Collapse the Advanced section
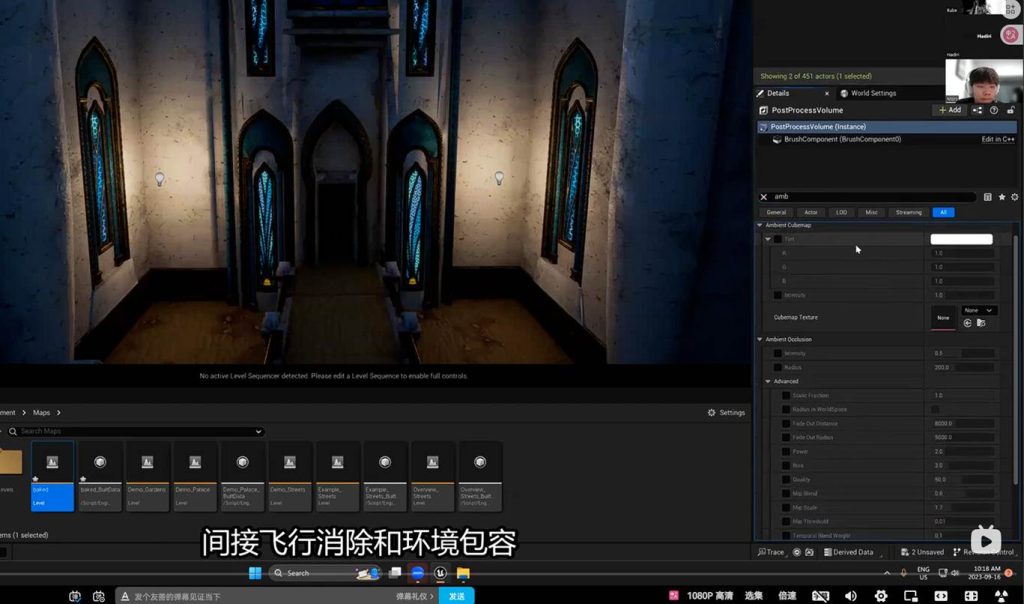The height and width of the screenshot is (604, 1024). 768,381
